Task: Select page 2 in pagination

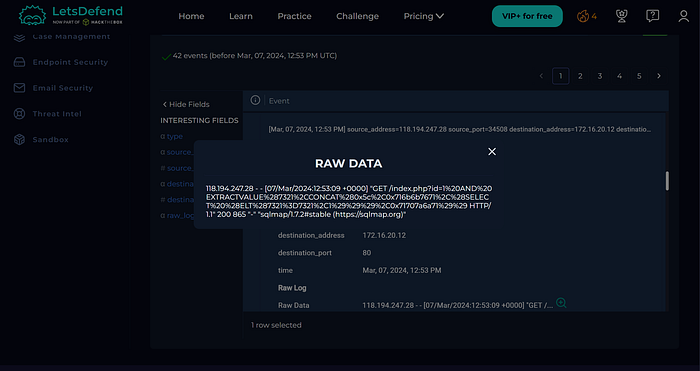Action: tap(580, 76)
